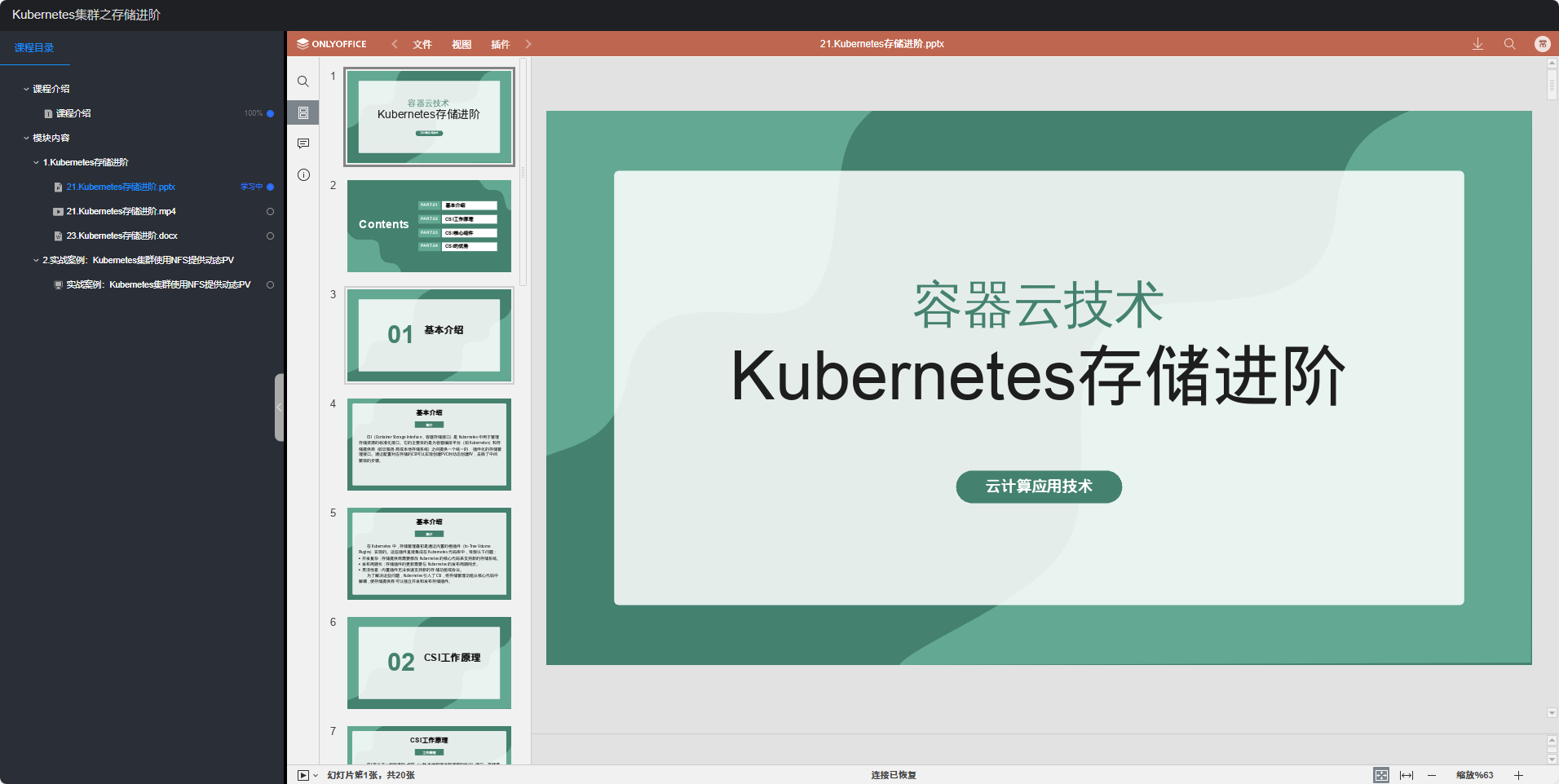Viewport: 1559px width, 784px height.
Task: Click the ONLYOFFICE logo
Action: (332, 44)
